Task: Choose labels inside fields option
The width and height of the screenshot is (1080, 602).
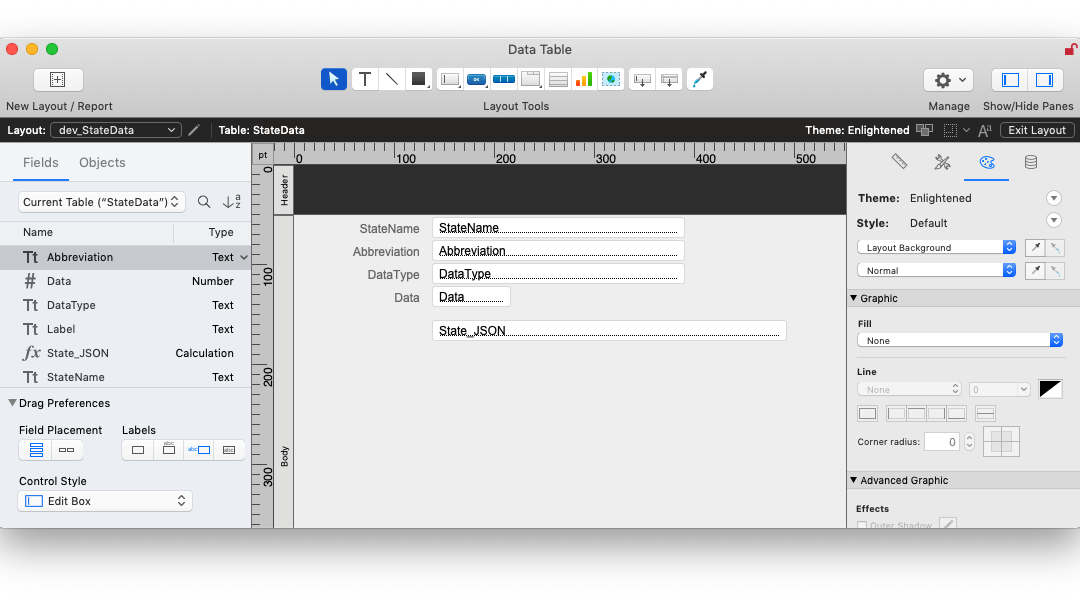Action: click(229, 450)
